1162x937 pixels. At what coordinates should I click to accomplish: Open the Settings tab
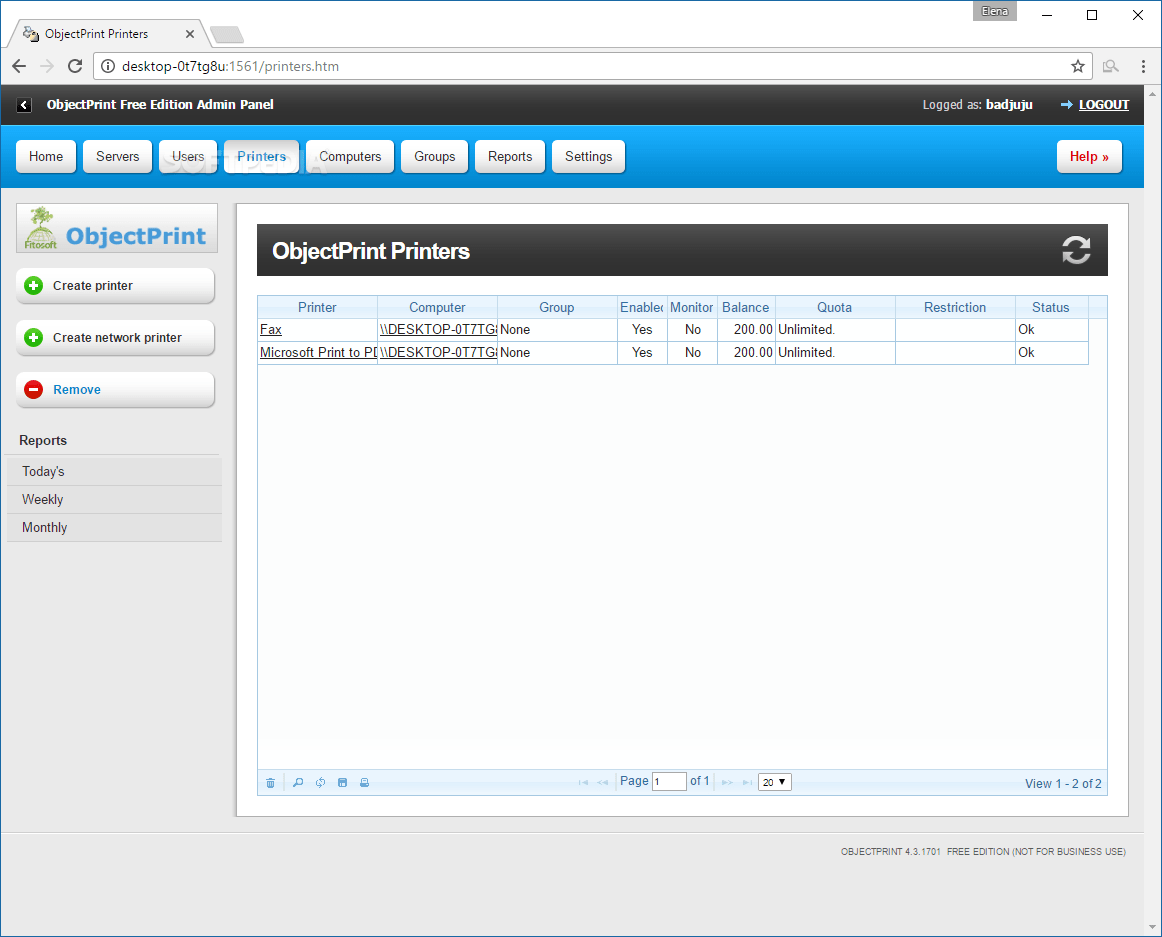click(x=588, y=156)
